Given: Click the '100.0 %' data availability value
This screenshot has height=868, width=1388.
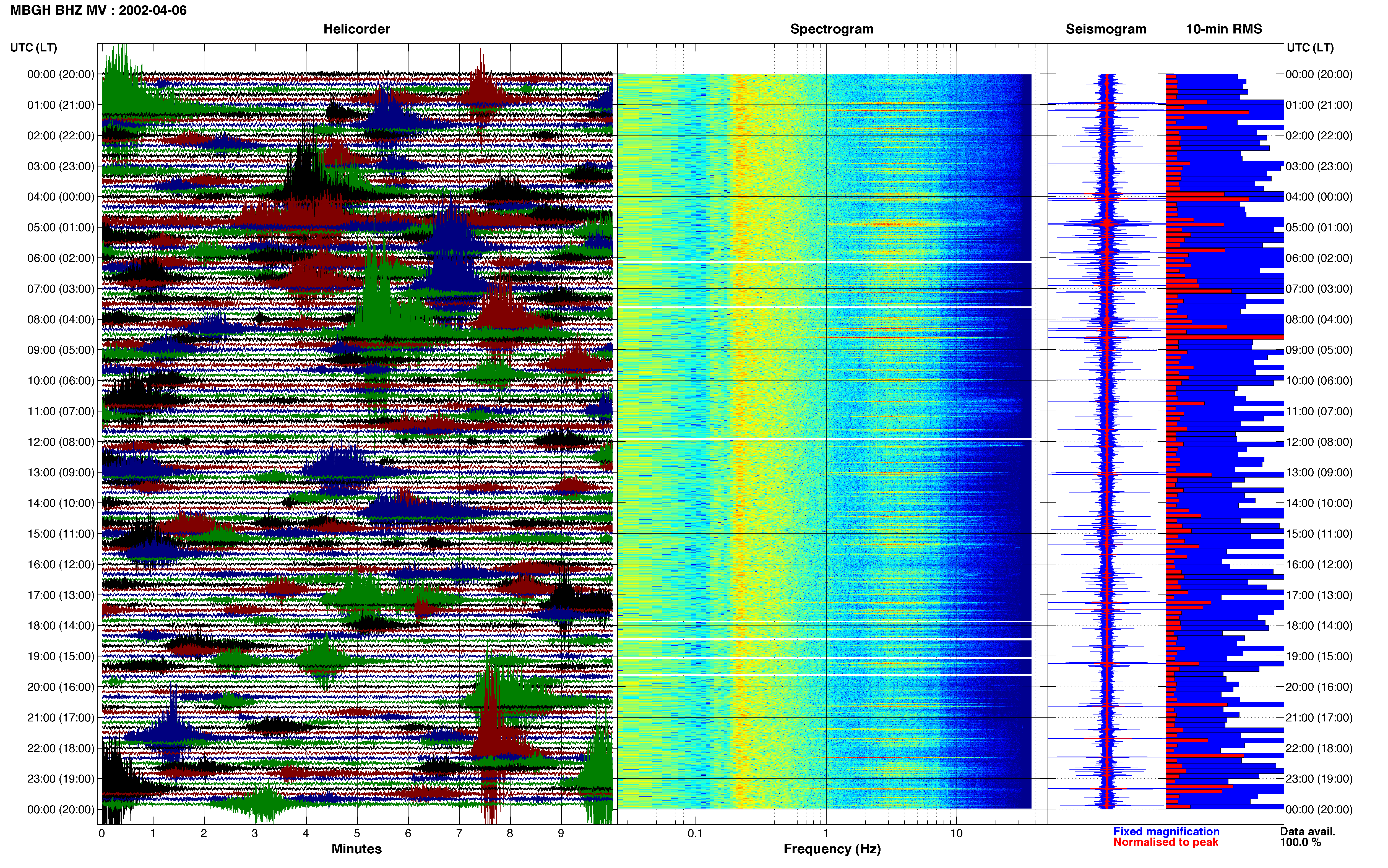Looking at the screenshot, I should 1300,843.
